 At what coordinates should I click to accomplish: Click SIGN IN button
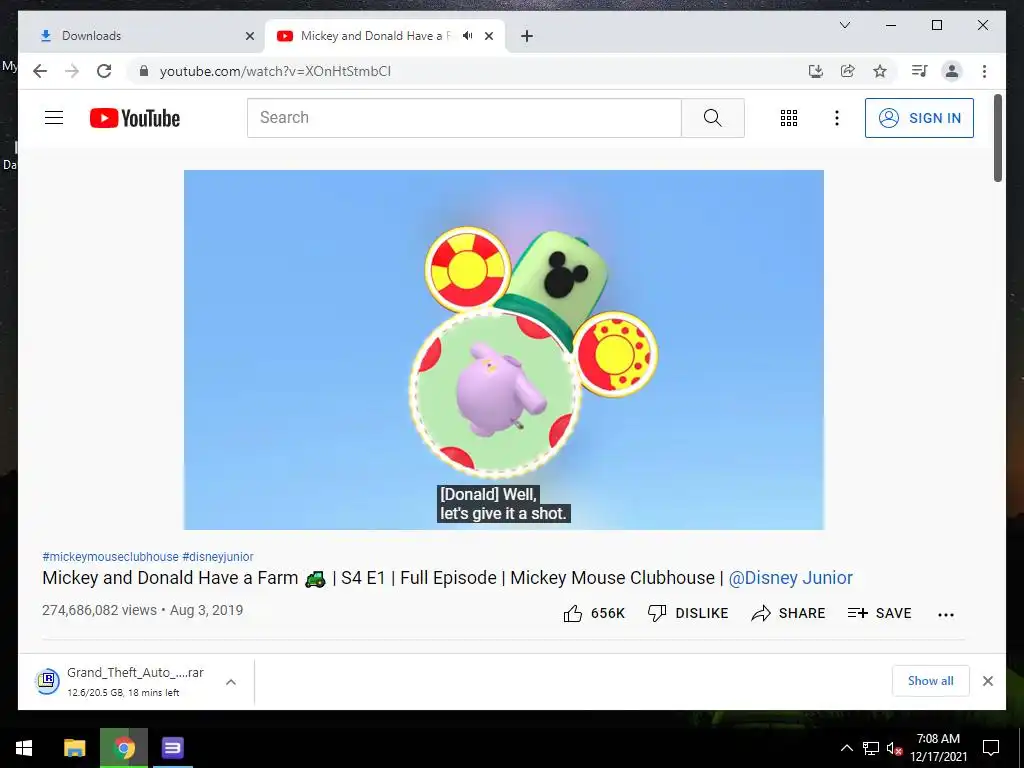click(x=919, y=118)
